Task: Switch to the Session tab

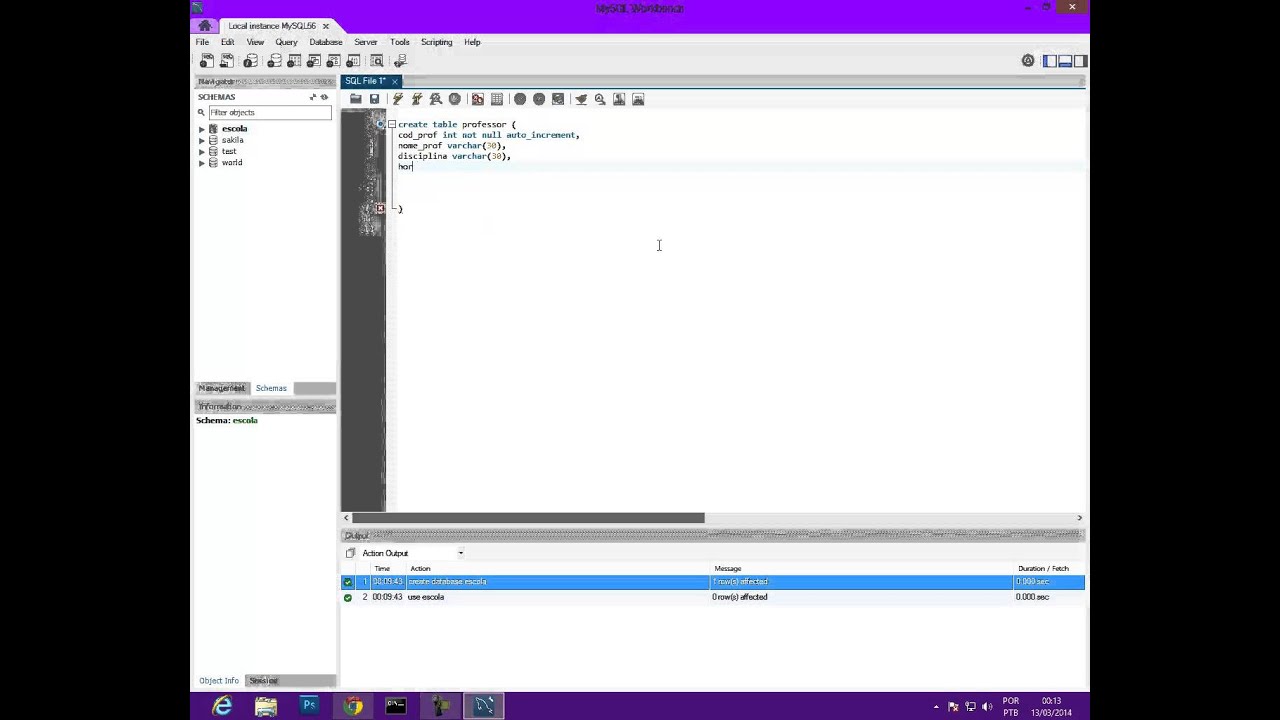Action: click(x=264, y=681)
